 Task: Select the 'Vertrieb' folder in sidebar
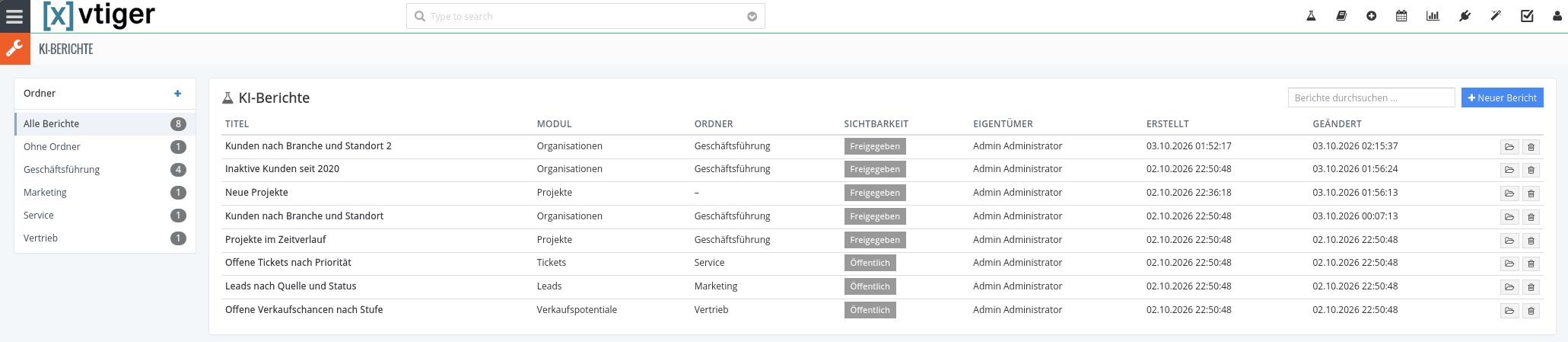tap(105, 238)
